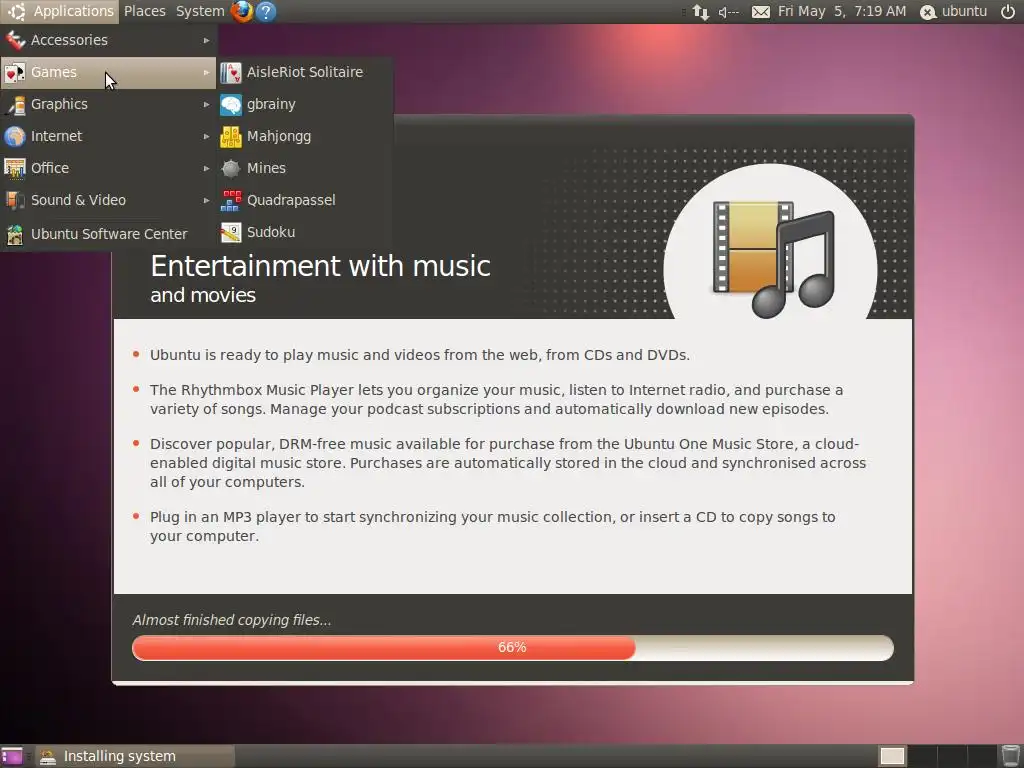Launch Quadrapassel game

click(304, 200)
